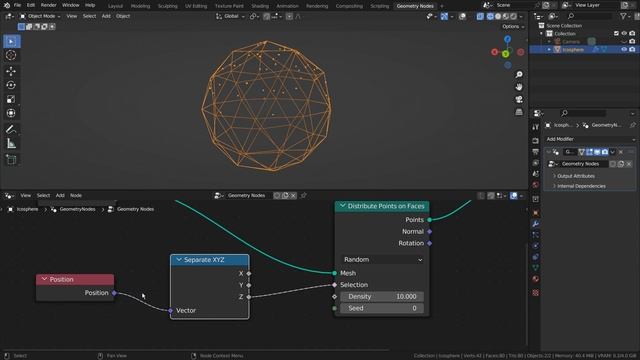Toggle viewport overlays button
The width and height of the screenshot is (640, 360).
tap(462, 16)
